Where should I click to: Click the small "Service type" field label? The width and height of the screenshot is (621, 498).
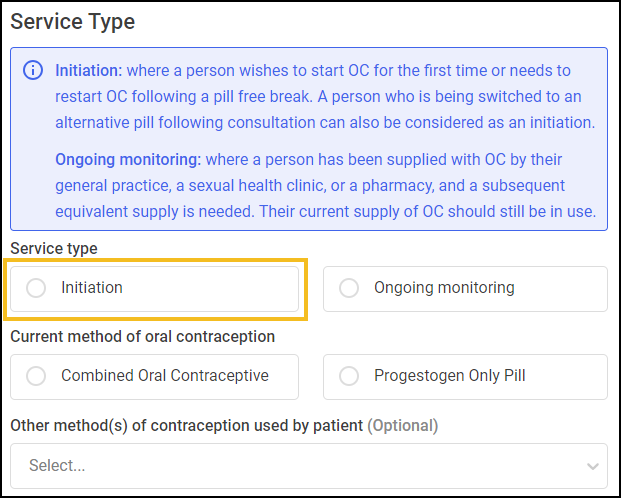click(54, 249)
